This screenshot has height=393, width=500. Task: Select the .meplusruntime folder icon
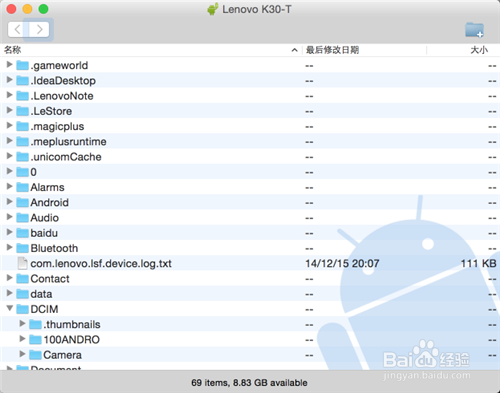pyautogui.click(x=23, y=141)
